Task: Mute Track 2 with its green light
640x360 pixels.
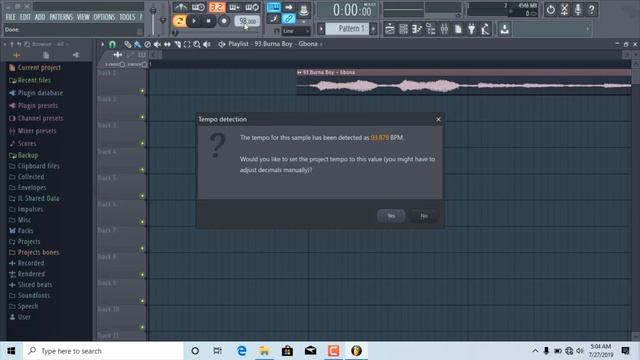Action: pyautogui.click(x=142, y=117)
